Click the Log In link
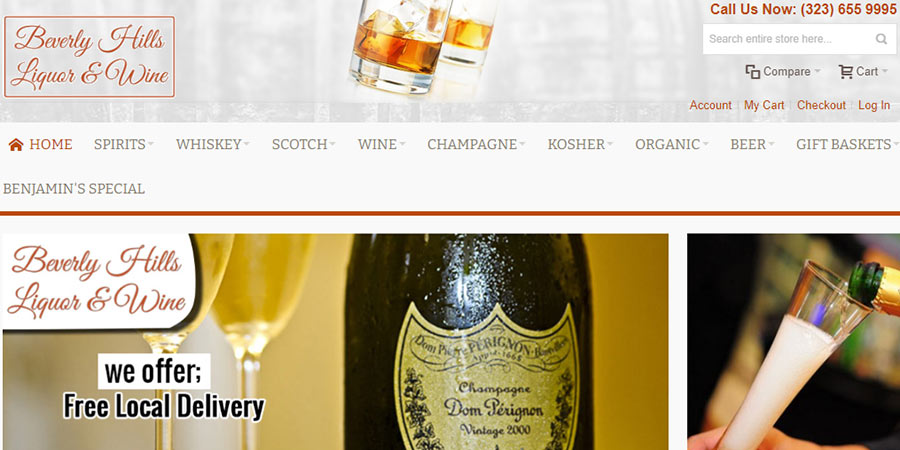This screenshot has height=450, width=900. point(874,105)
